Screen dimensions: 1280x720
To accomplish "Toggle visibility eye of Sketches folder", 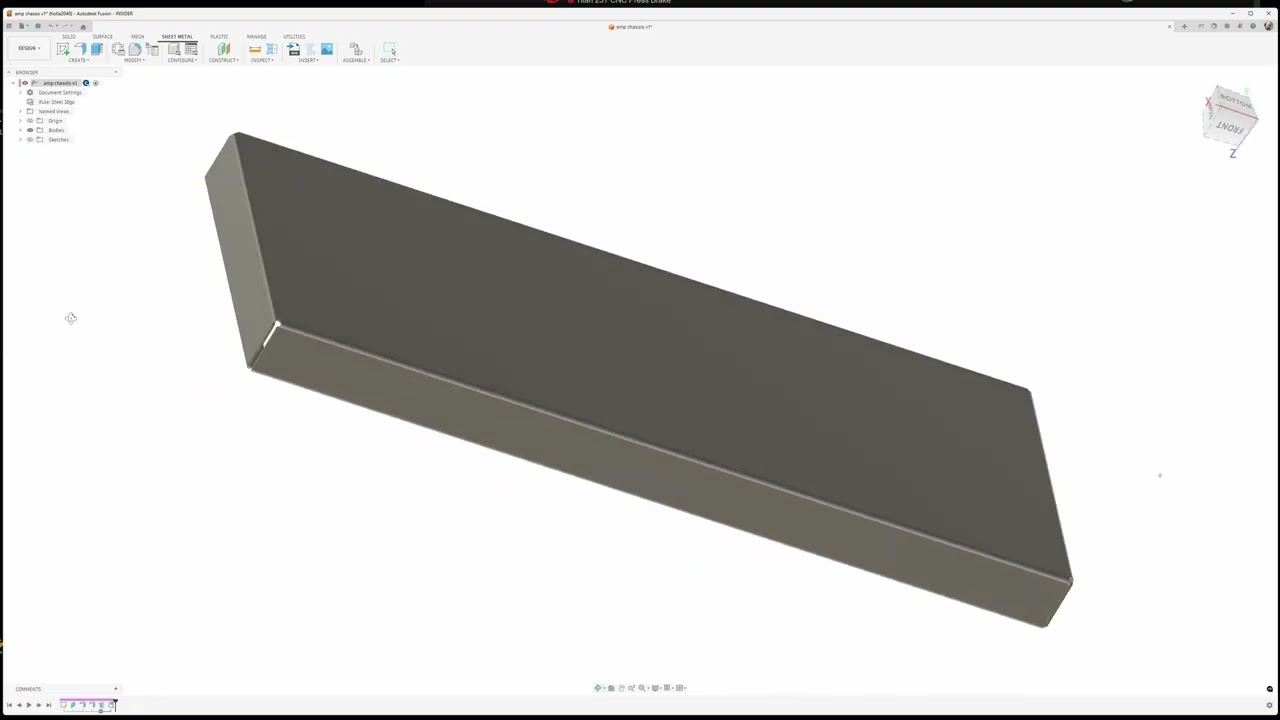I will click(30, 139).
